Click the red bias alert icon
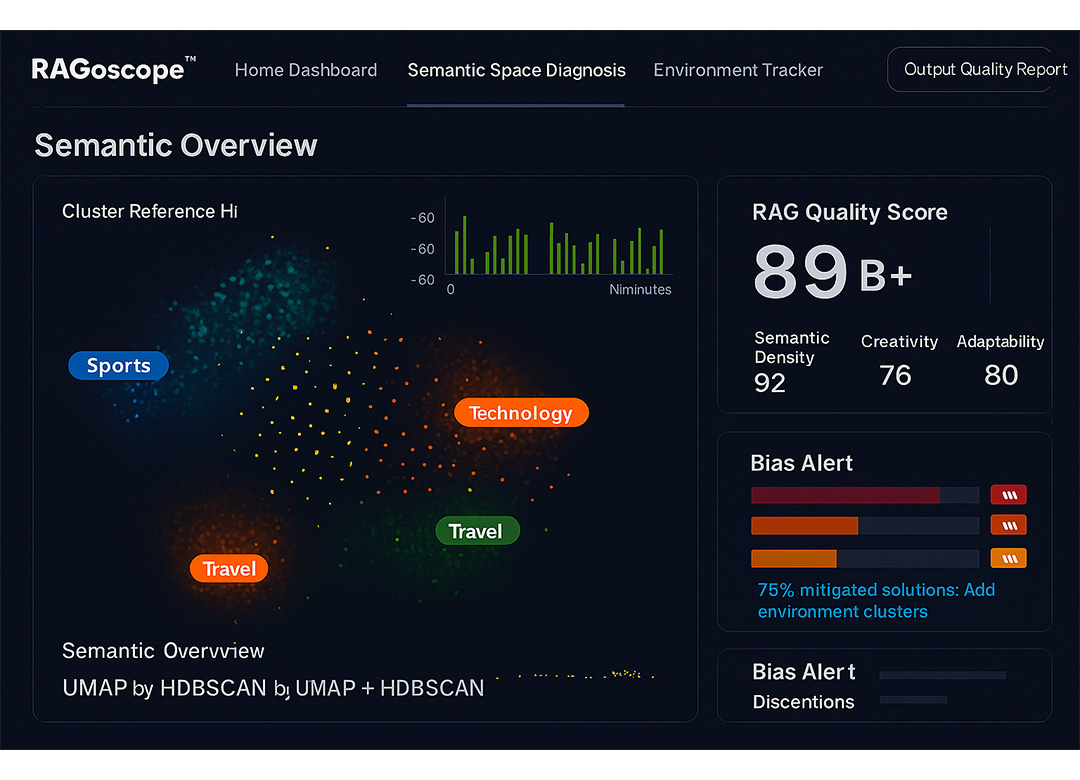Screen dimensions: 1080x780 [1008, 494]
